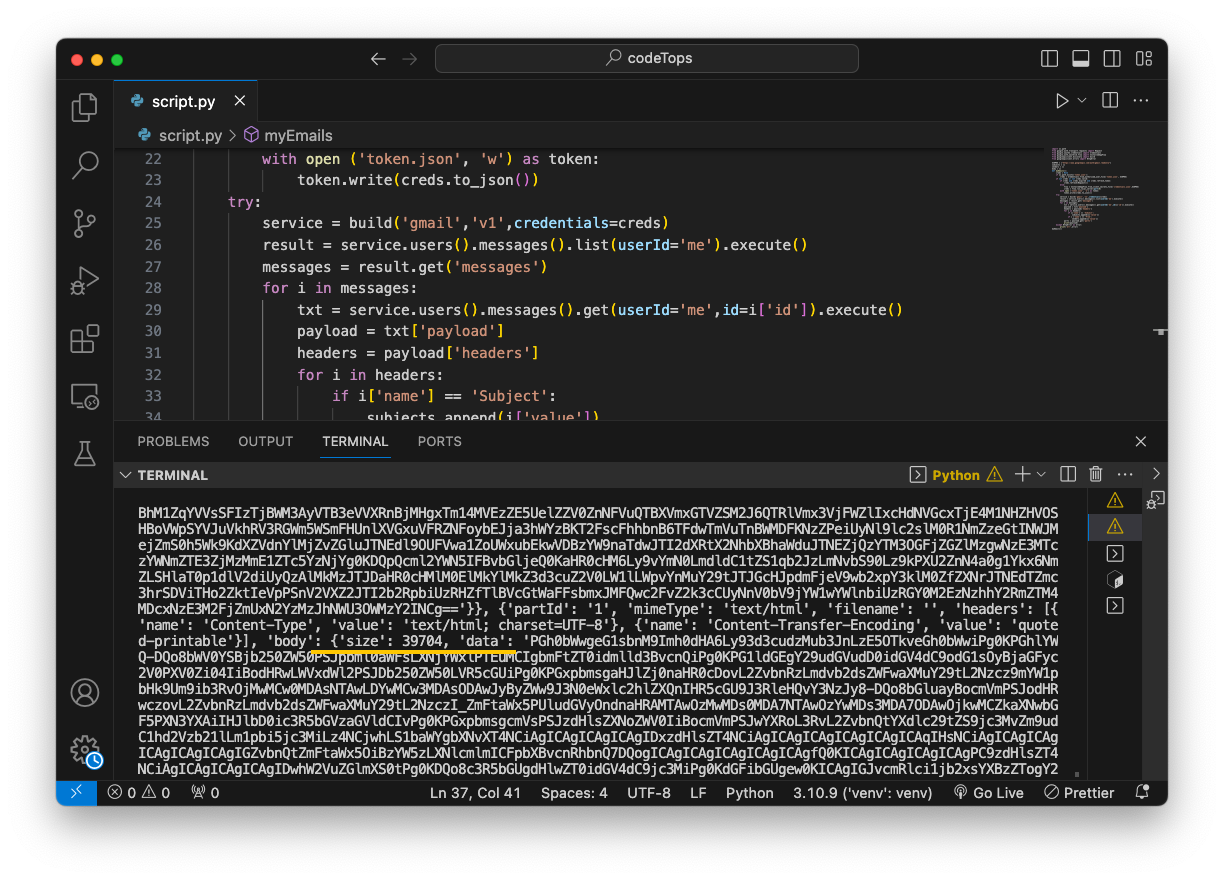Image resolution: width=1224 pixels, height=880 pixels.
Task: Open the Testing flask view
Action: pyautogui.click(x=85, y=454)
